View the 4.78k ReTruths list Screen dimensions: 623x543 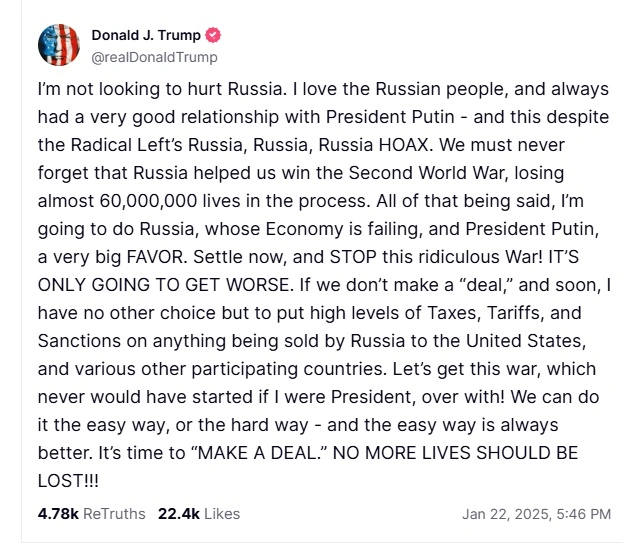point(91,513)
